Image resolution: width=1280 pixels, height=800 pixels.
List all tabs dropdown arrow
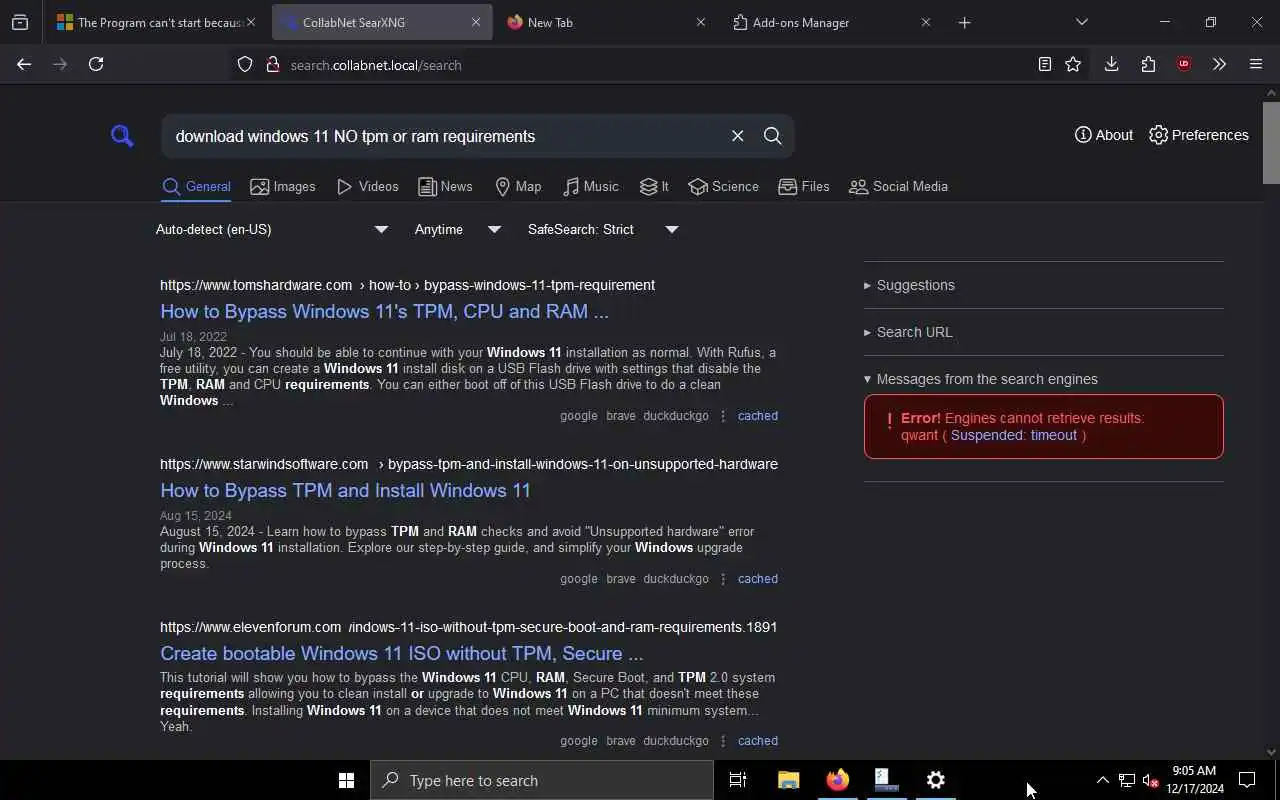[1081, 22]
